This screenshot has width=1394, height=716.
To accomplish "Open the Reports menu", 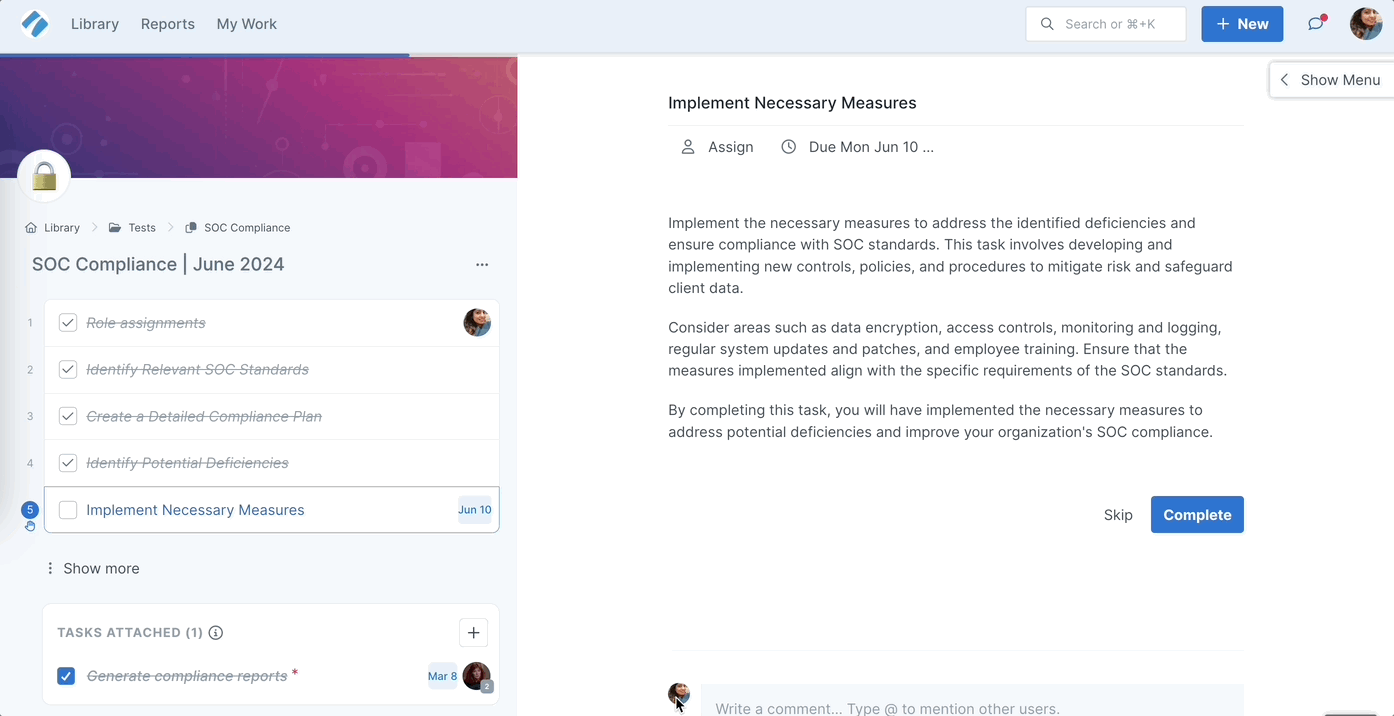I will click(x=168, y=24).
